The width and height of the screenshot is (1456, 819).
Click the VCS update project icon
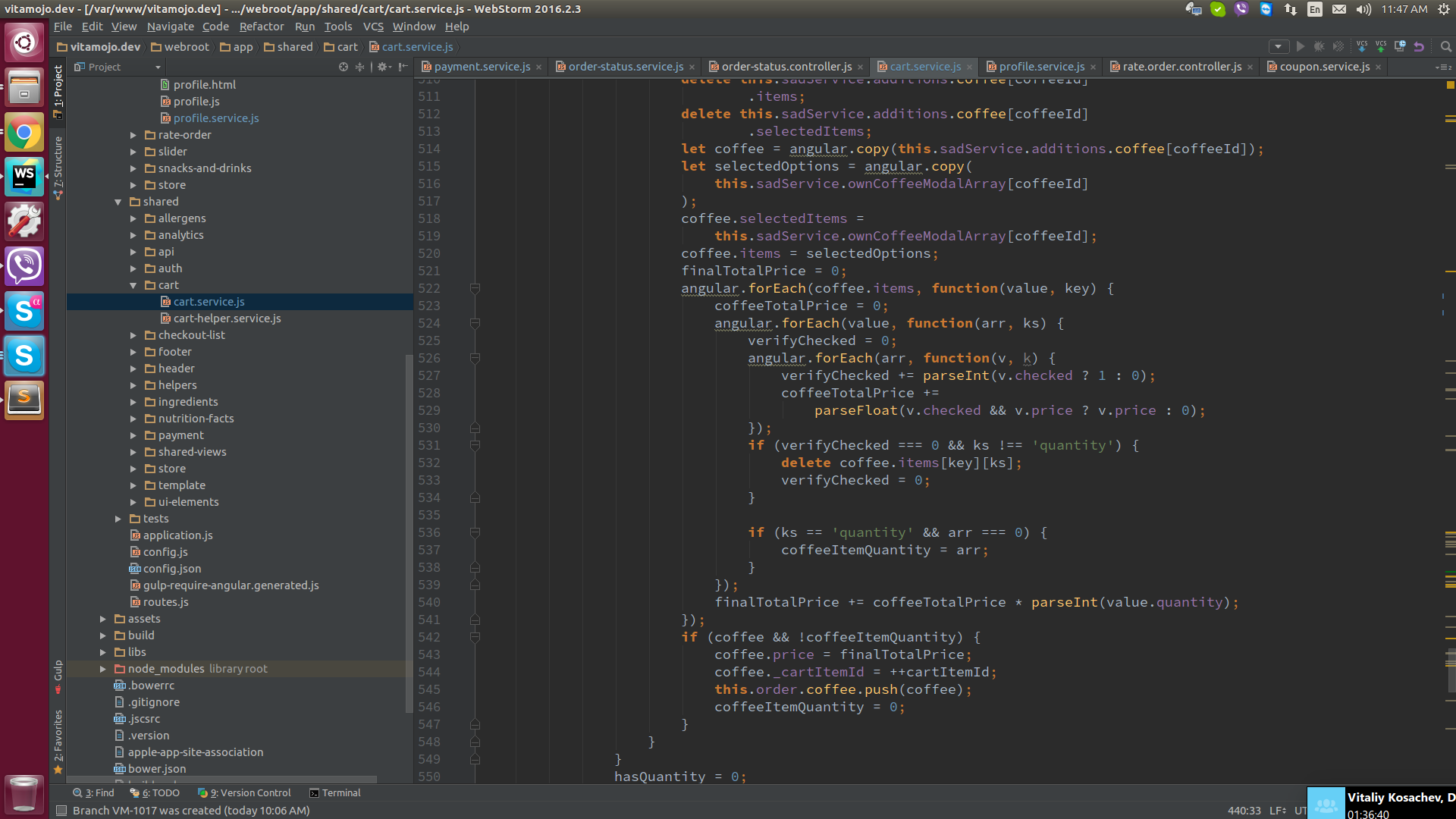(1362, 46)
